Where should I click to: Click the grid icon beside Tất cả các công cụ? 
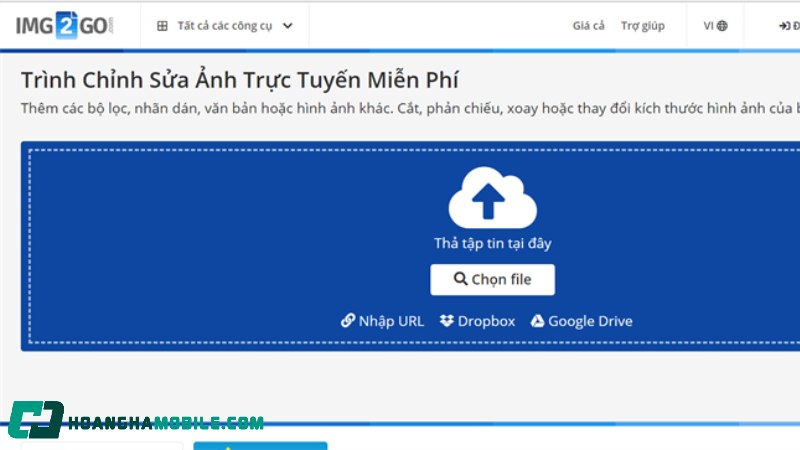[162, 26]
